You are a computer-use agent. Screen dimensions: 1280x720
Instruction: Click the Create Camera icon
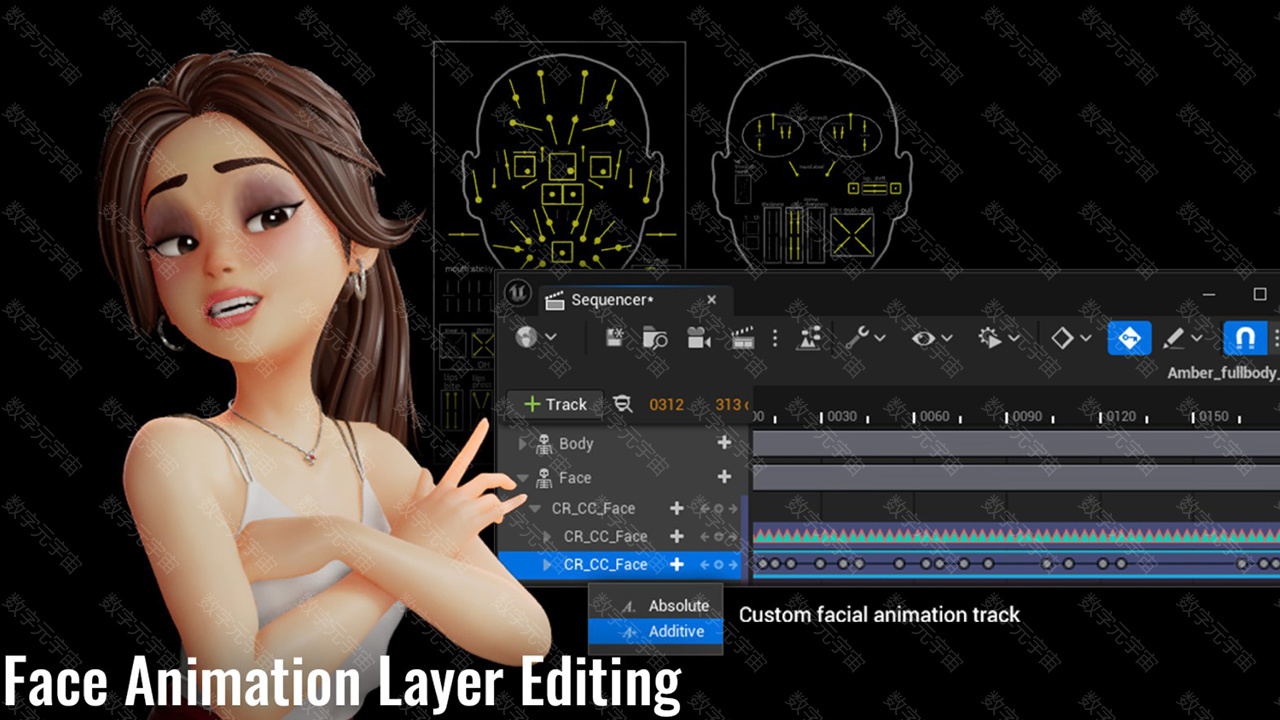pos(699,338)
